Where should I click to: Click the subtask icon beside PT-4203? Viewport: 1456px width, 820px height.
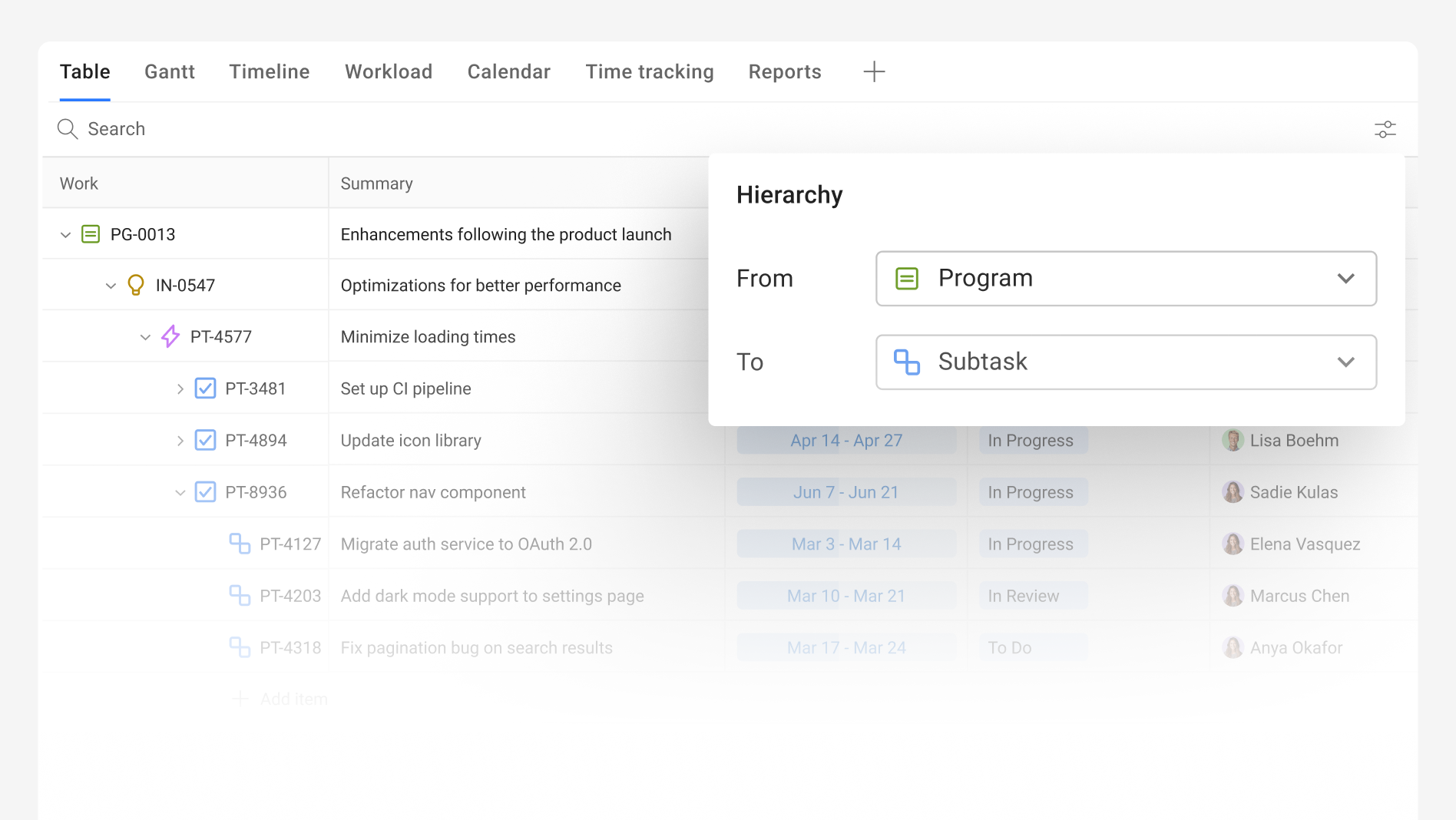point(240,596)
